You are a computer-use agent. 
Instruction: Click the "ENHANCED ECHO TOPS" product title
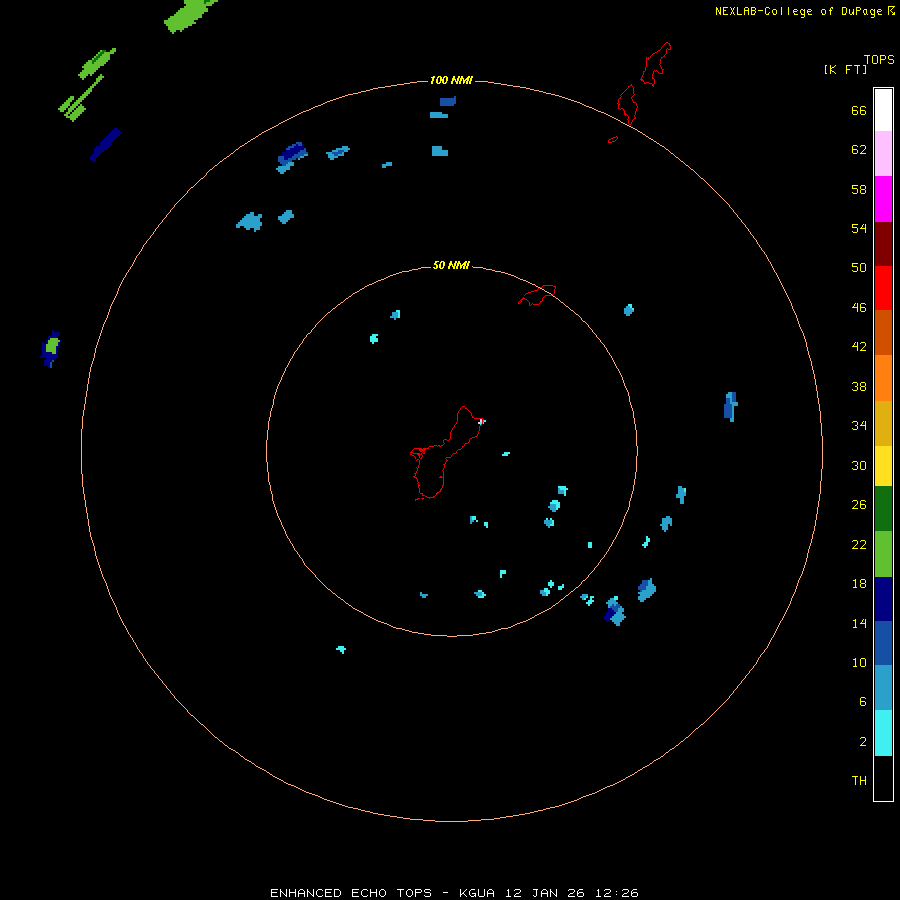click(x=351, y=893)
